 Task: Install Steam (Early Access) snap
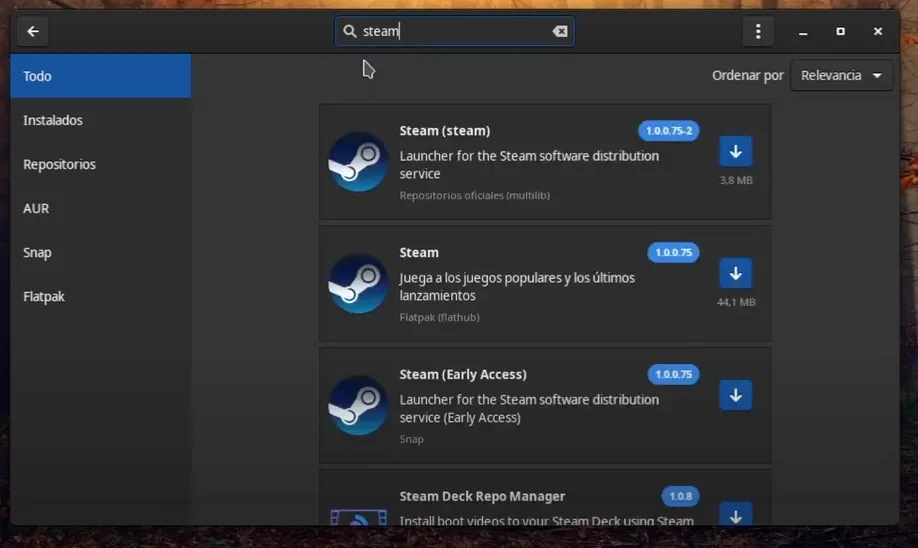[x=735, y=395]
